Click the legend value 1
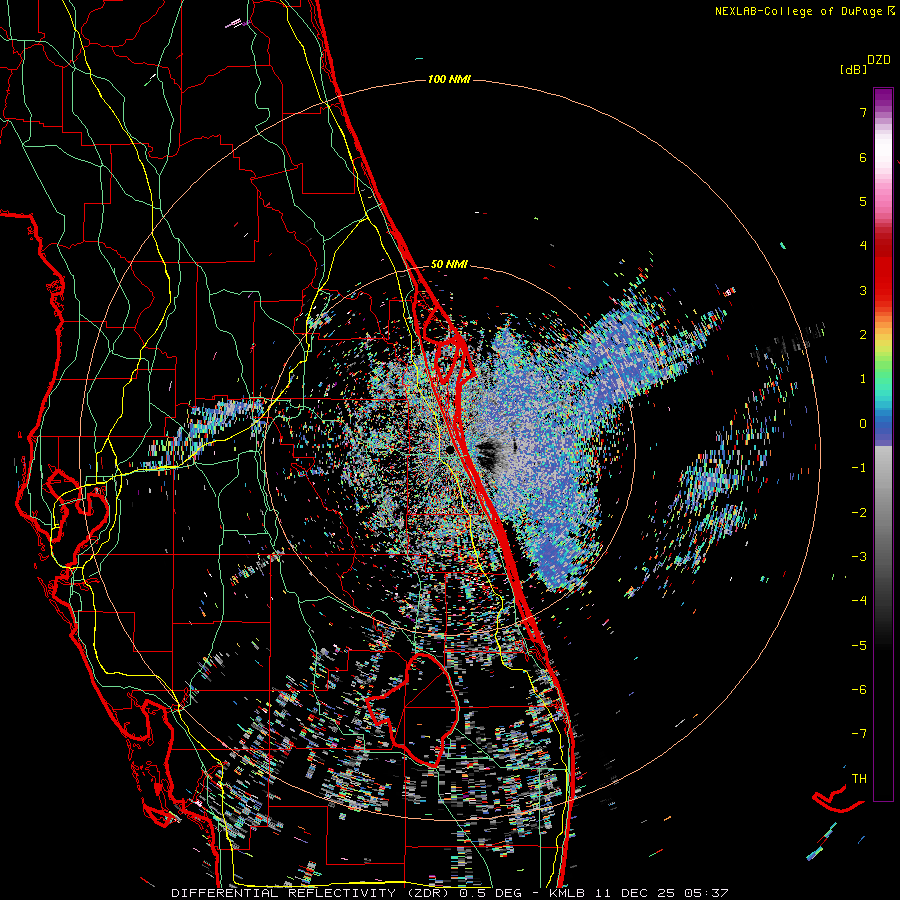The height and width of the screenshot is (900, 900). click(x=863, y=379)
